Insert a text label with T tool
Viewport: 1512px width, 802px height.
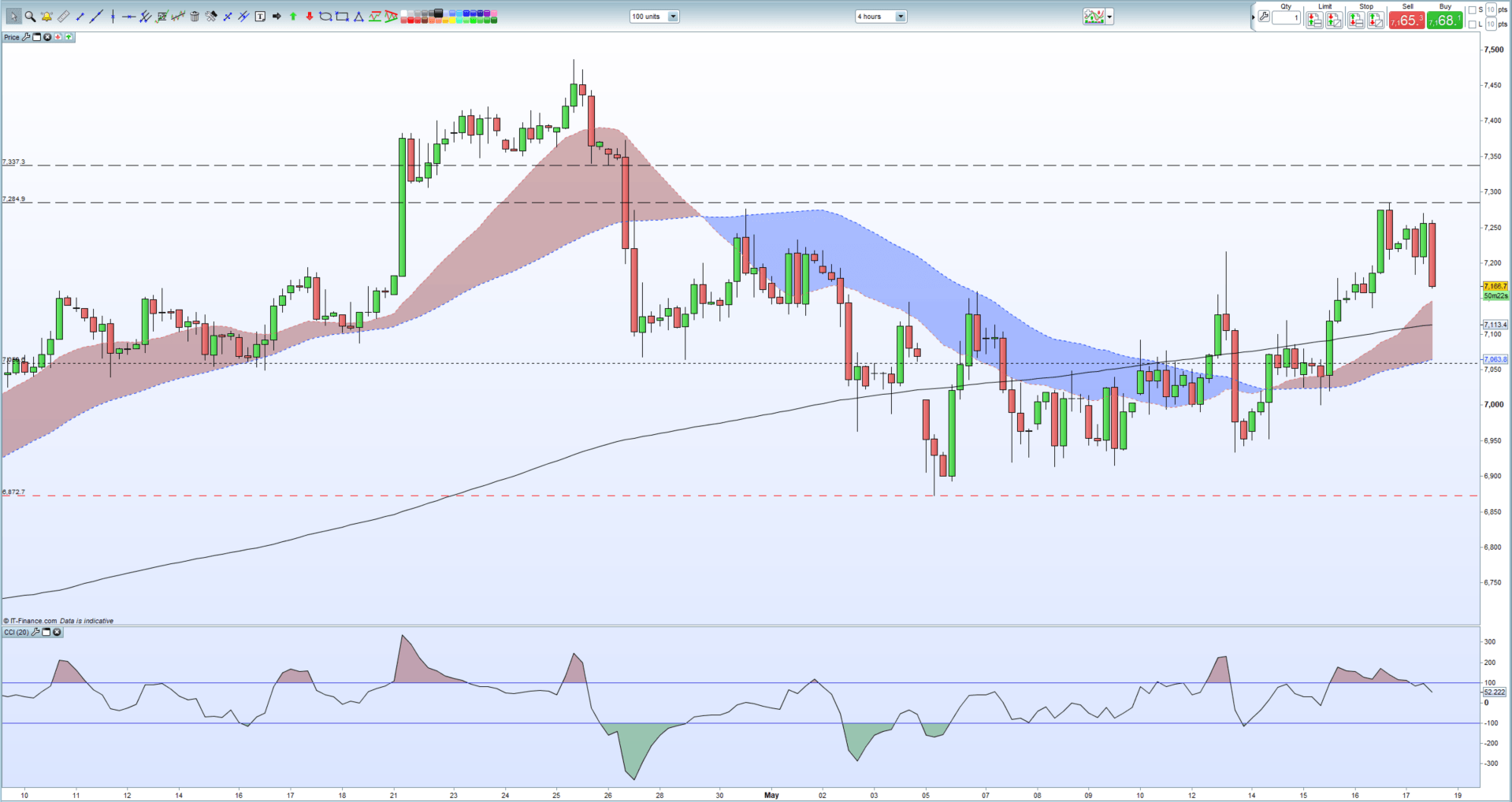tap(260, 17)
